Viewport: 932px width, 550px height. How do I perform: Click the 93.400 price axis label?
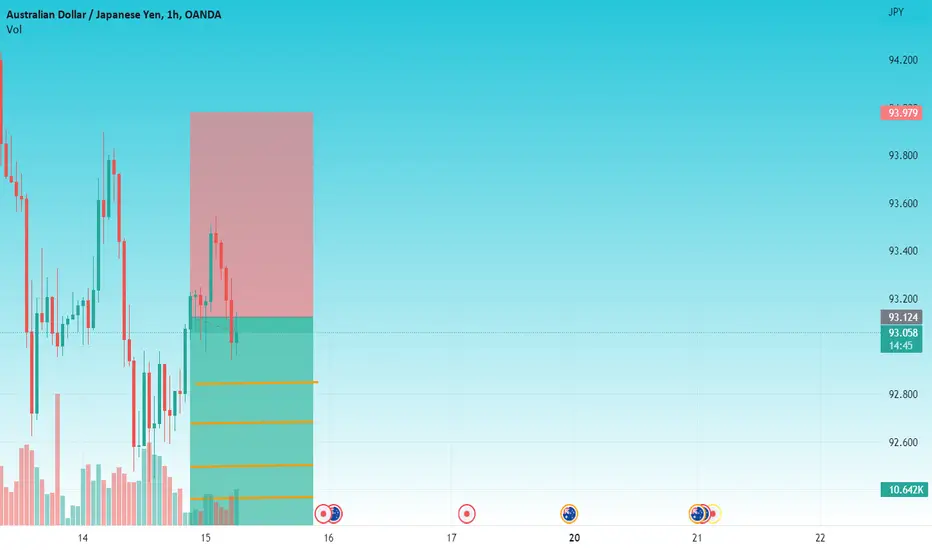click(903, 251)
